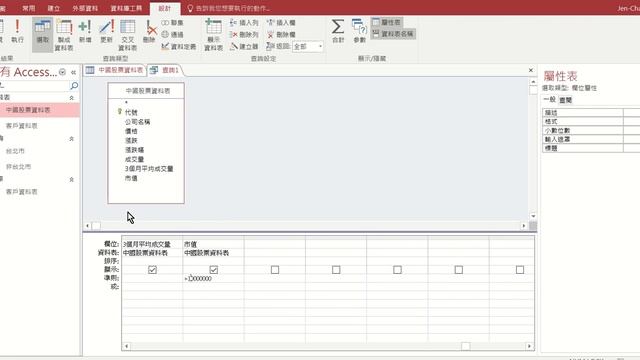The width and height of the screenshot is (640, 360).
Task: Toggle the 屬性表 property sheet button
Action: 387,22
